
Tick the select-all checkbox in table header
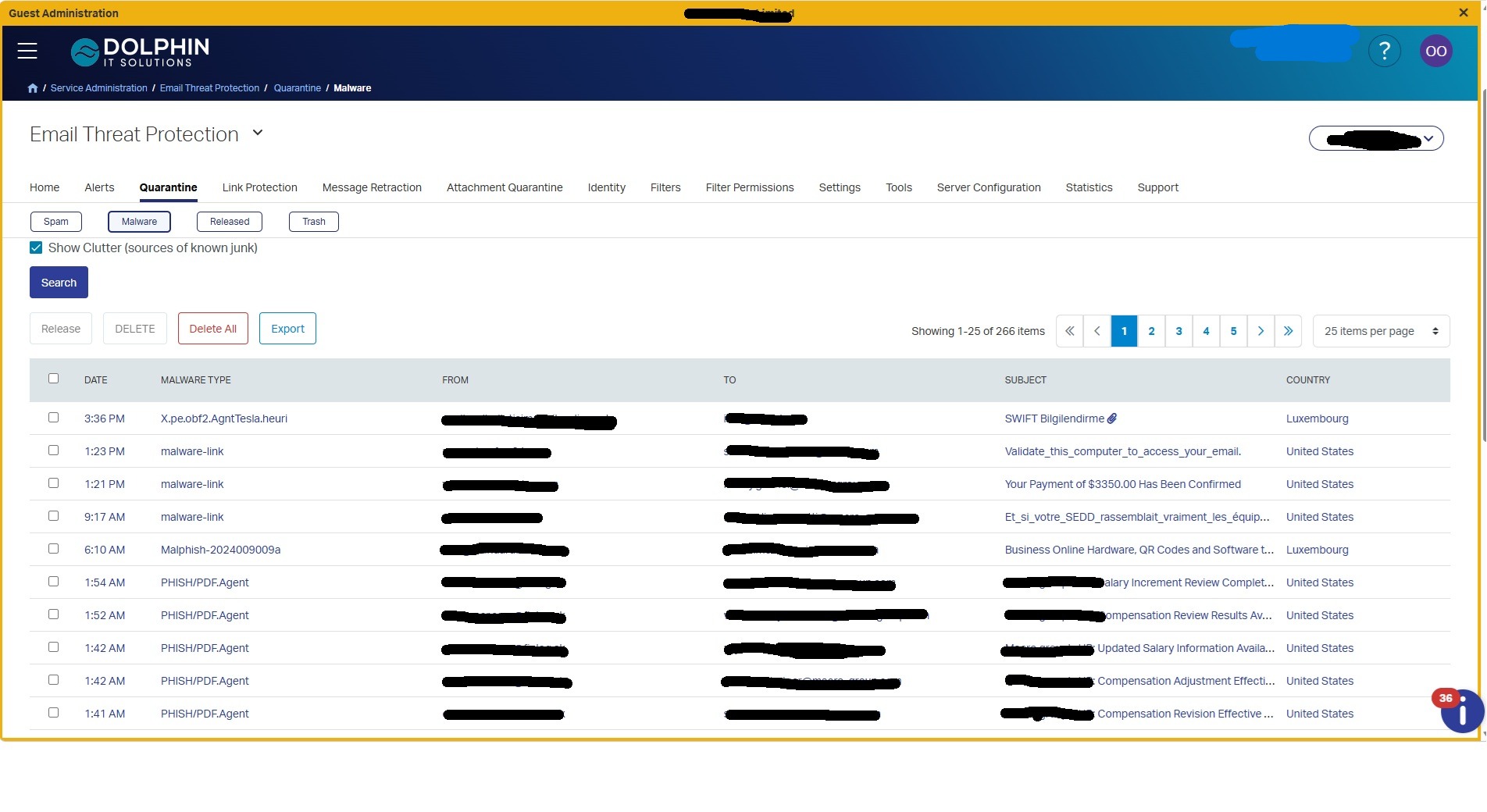tap(53, 379)
